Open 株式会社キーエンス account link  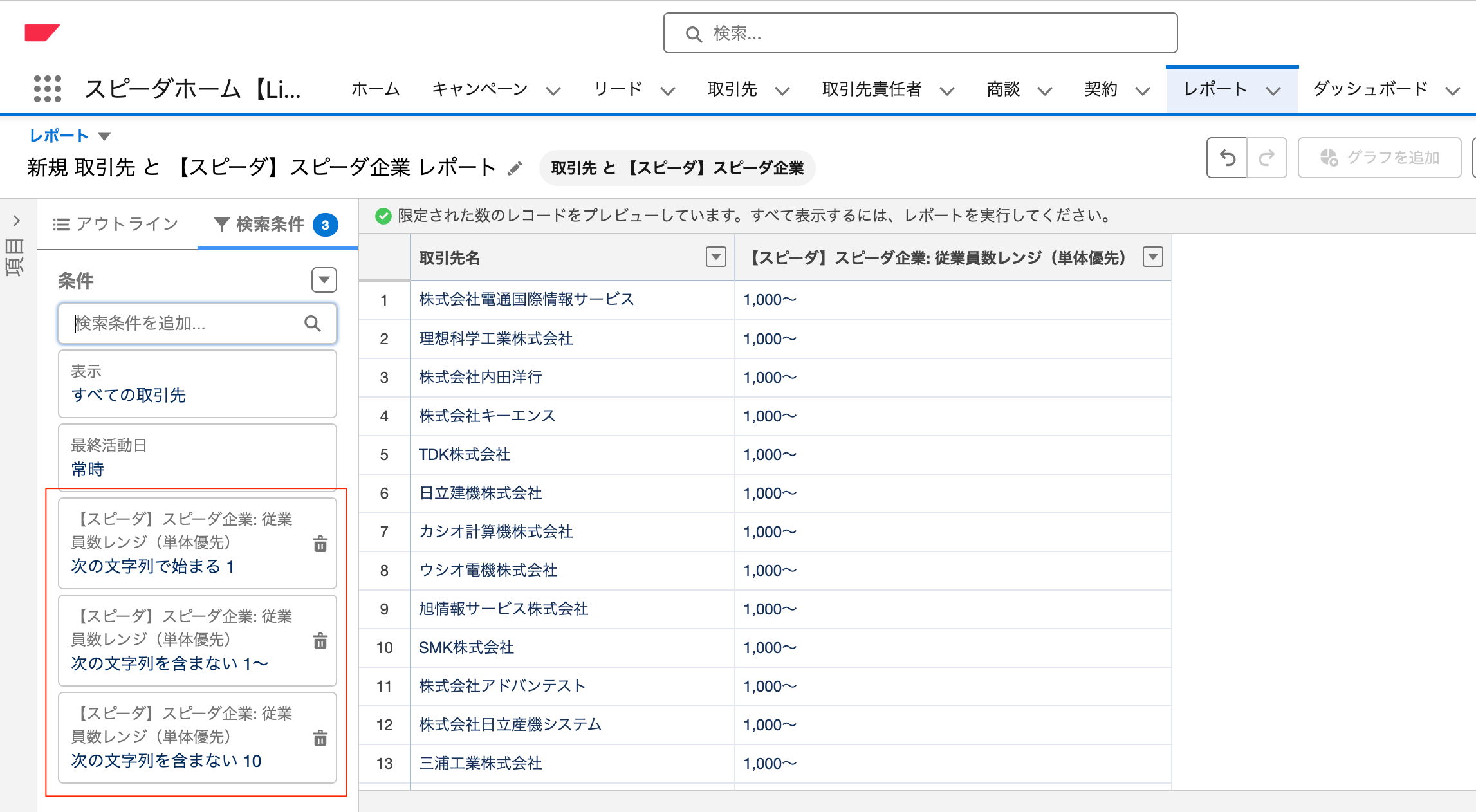pyautogui.click(x=487, y=416)
